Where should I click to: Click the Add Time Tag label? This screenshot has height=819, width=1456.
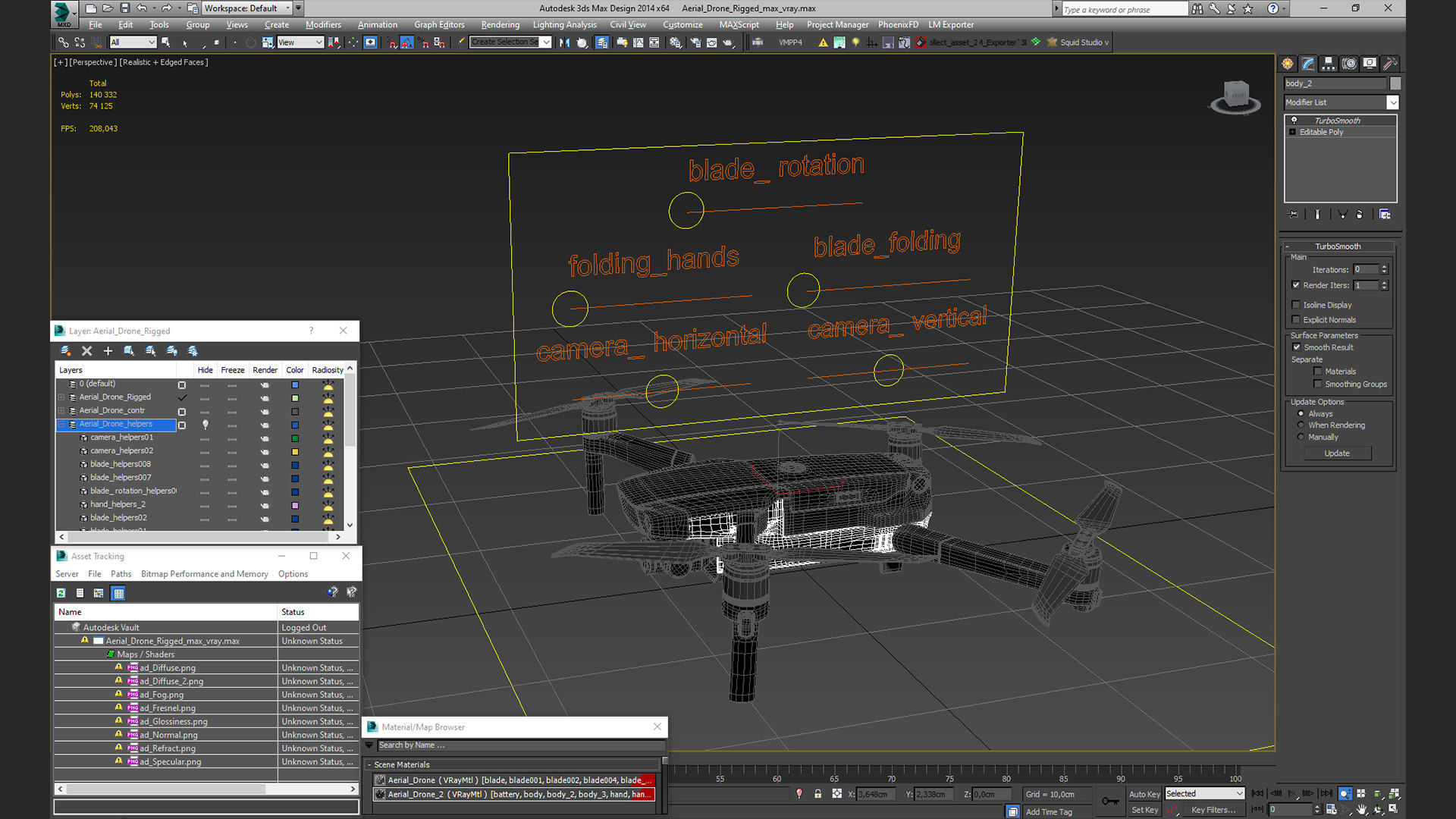(1049, 812)
